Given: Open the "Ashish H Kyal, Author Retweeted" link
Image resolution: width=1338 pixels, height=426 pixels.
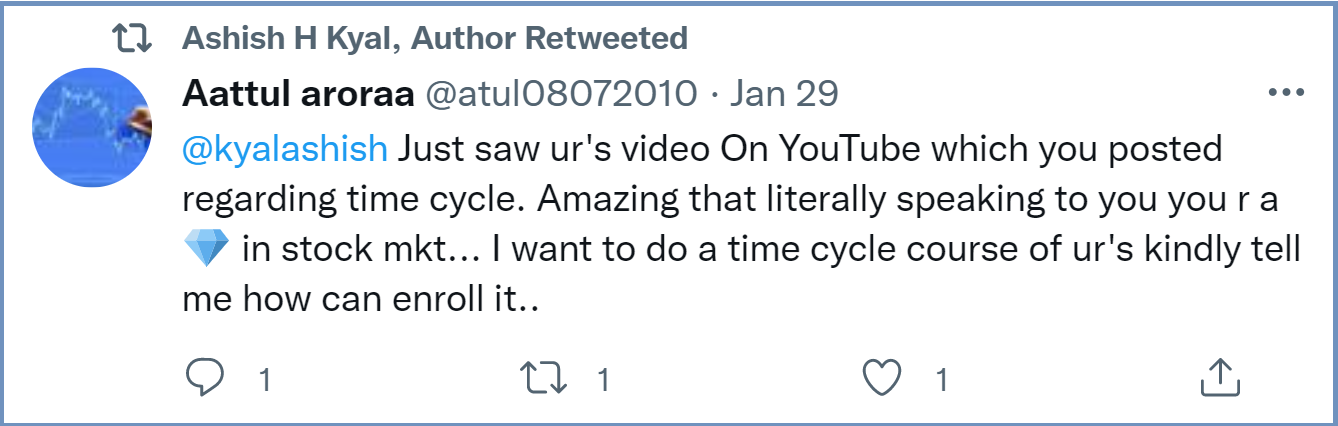Looking at the screenshot, I should [x=435, y=39].
